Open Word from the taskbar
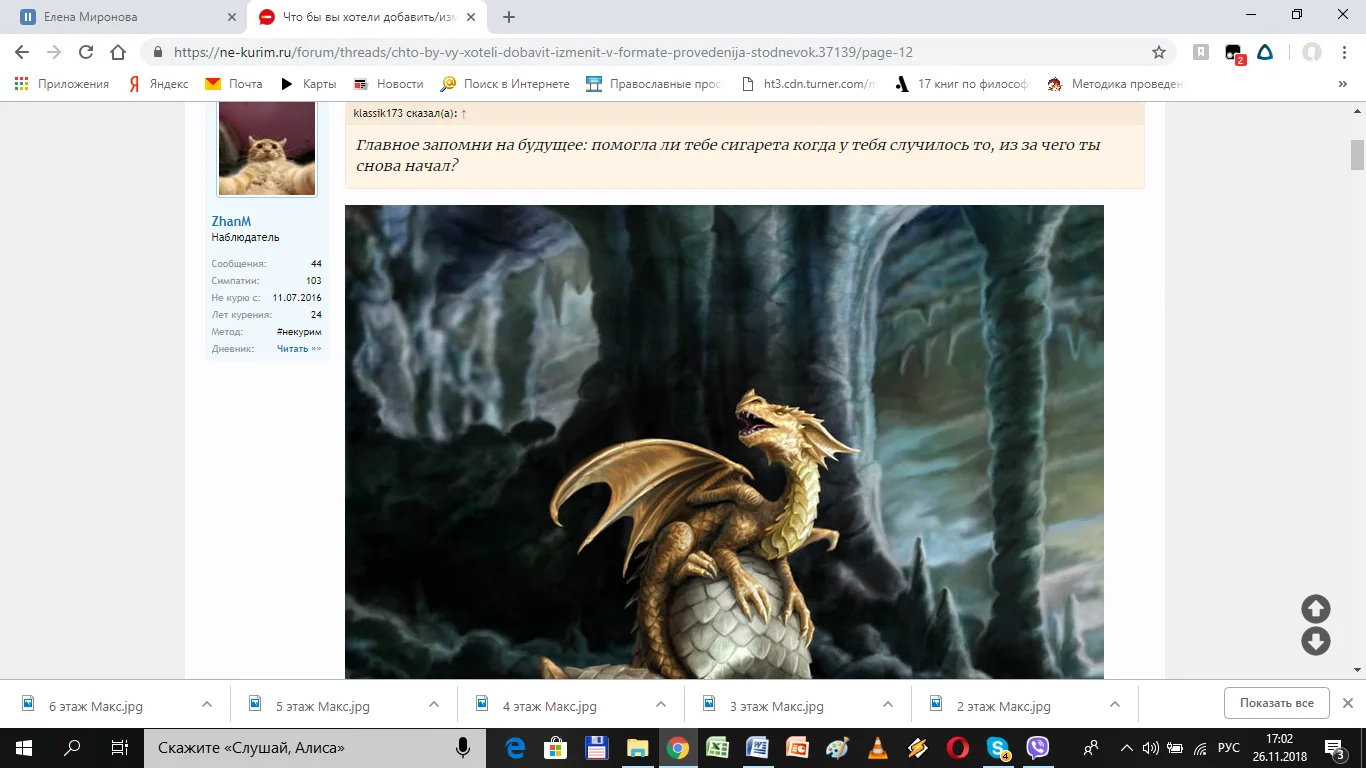Screen dimensions: 1366x768 click(757, 747)
